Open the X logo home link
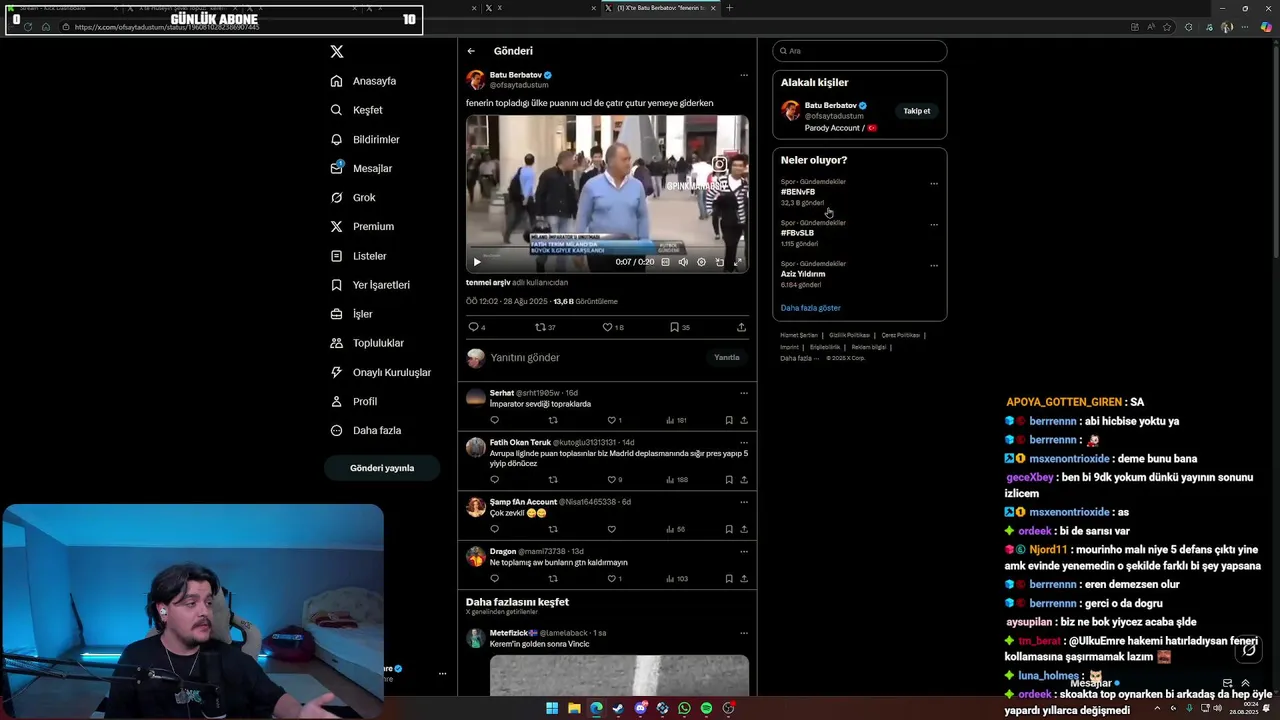This screenshot has height=720, width=1280. tap(337, 51)
